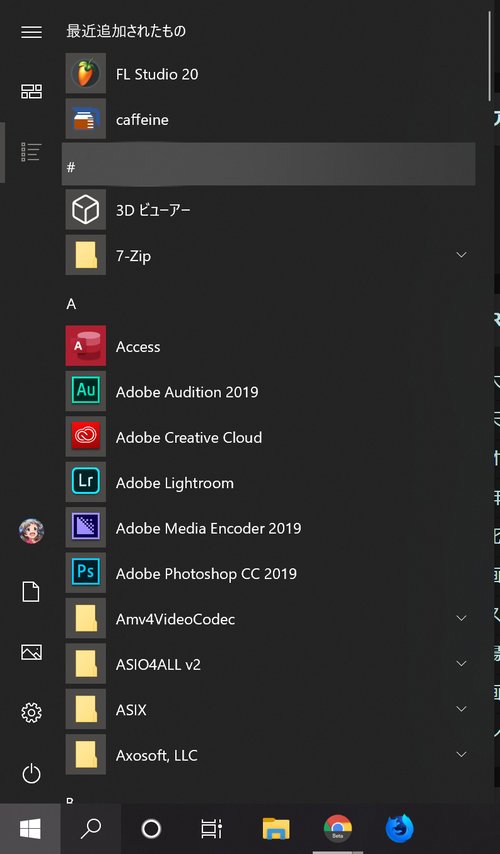Expand the ASIO4ALL v2 chevron
The height and width of the screenshot is (854, 500).
(x=461, y=663)
